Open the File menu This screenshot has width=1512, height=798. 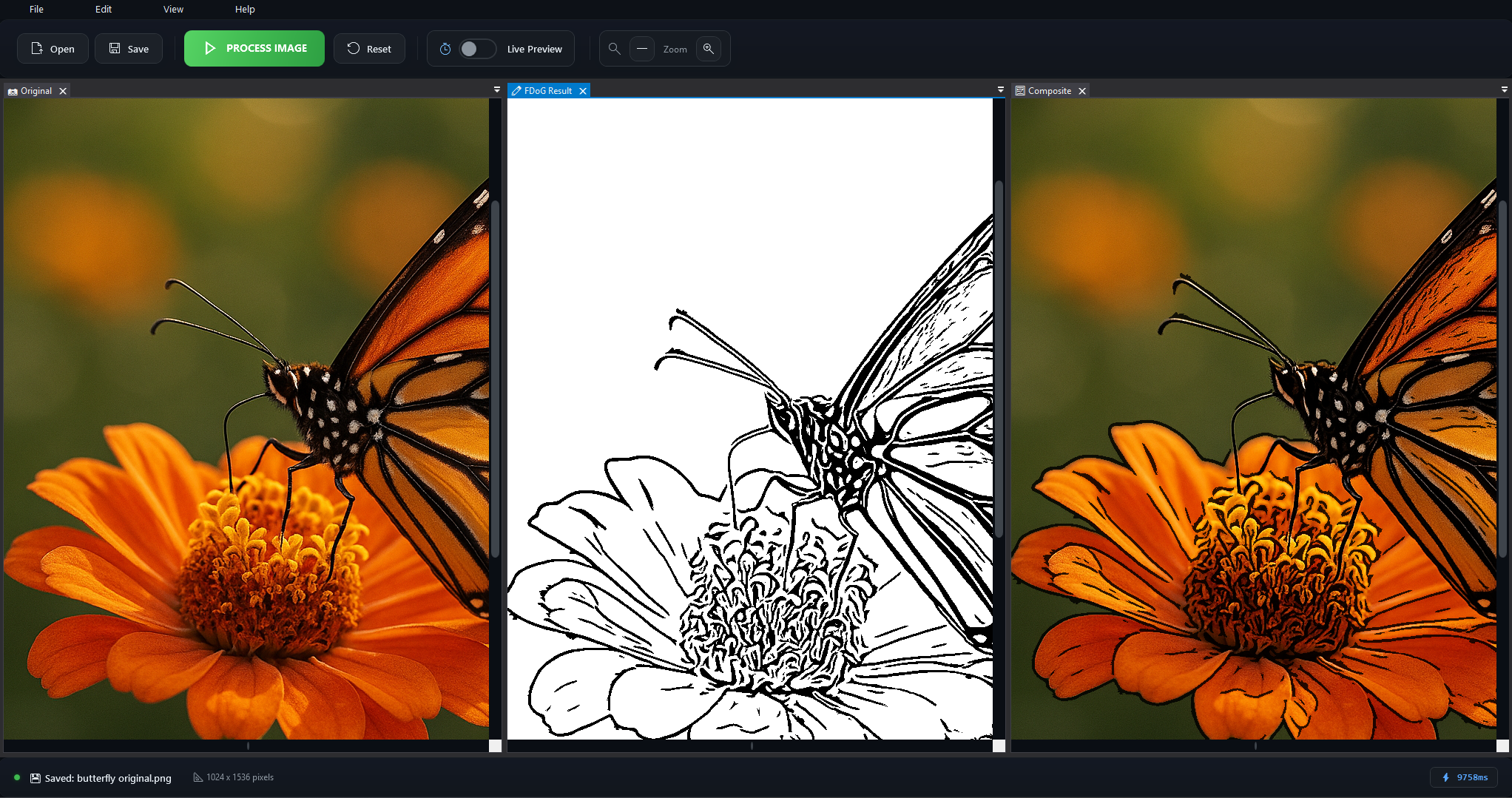point(36,10)
